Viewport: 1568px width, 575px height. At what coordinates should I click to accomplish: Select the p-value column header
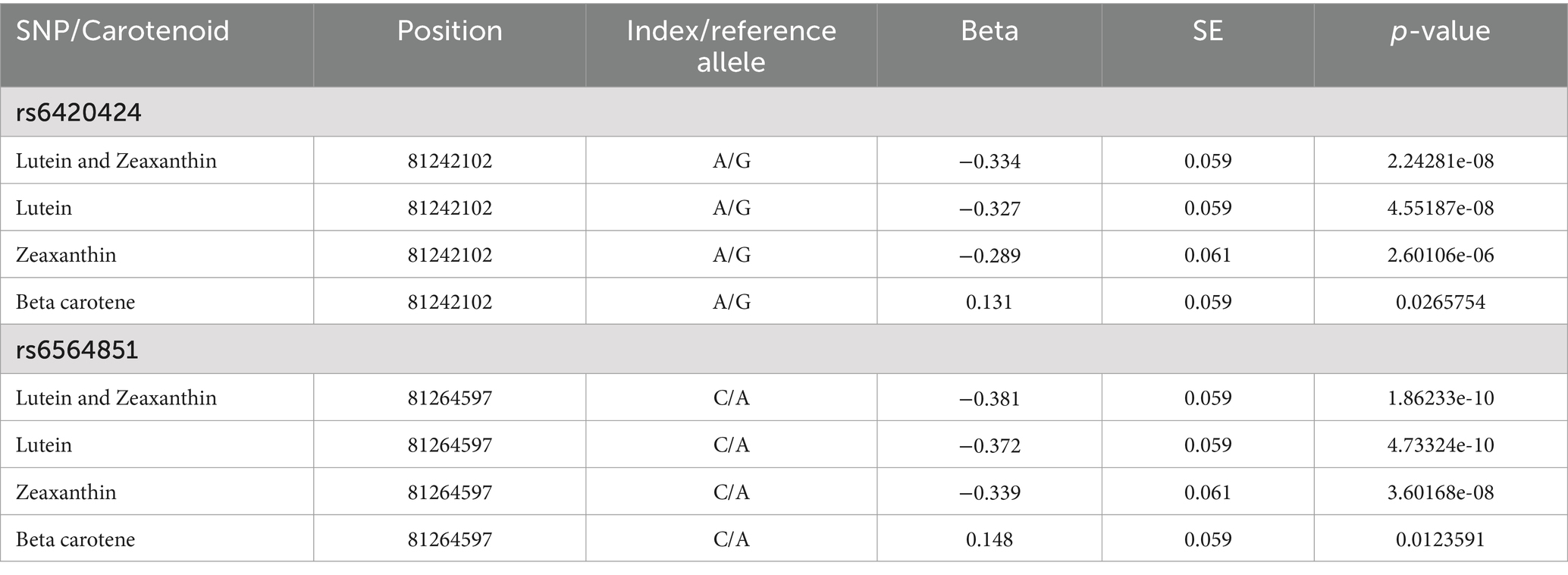pyautogui.click(x=1440, y=31)
